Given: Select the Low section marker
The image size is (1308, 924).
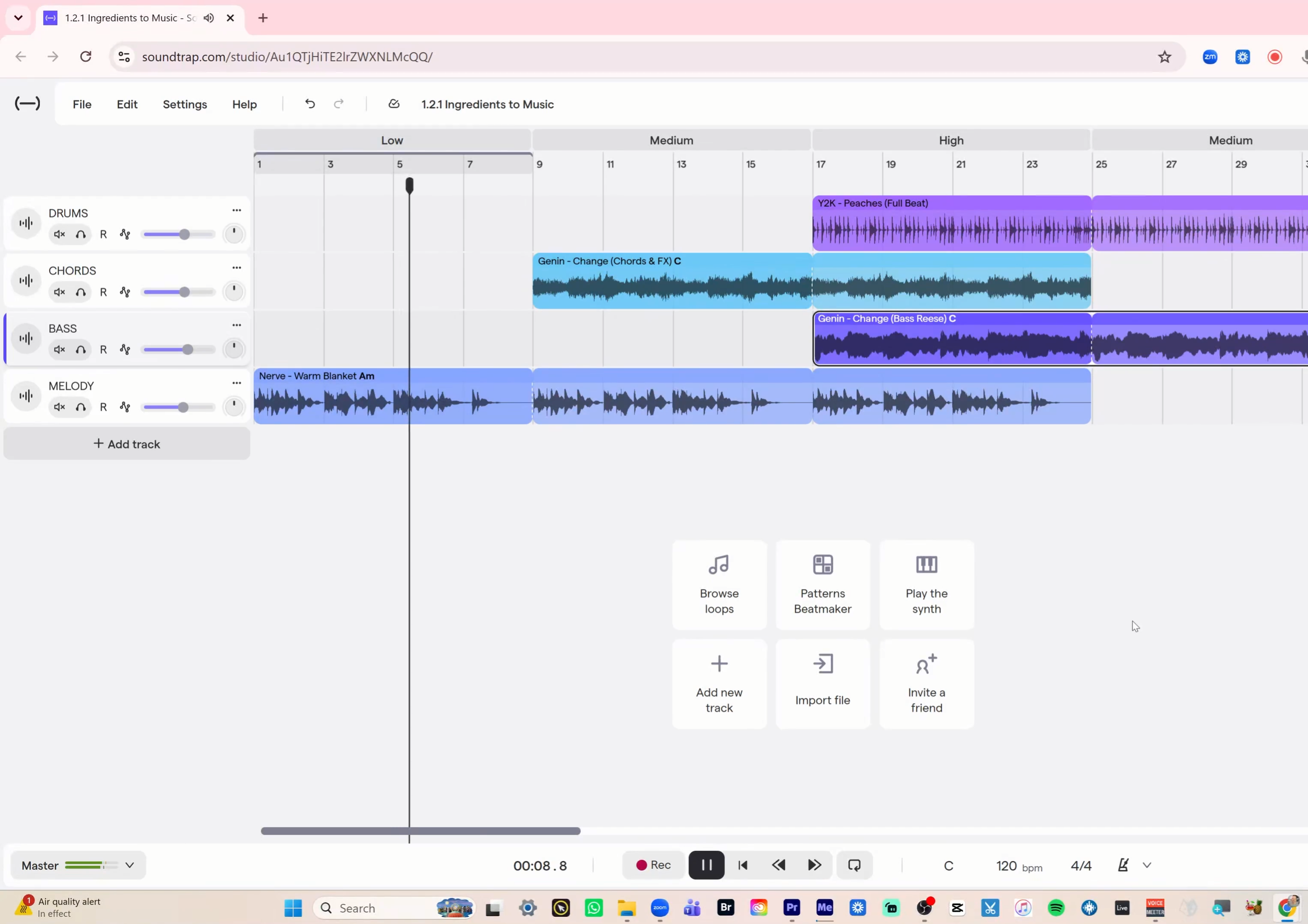Looking at the screenshot, I should pos(392,140).
